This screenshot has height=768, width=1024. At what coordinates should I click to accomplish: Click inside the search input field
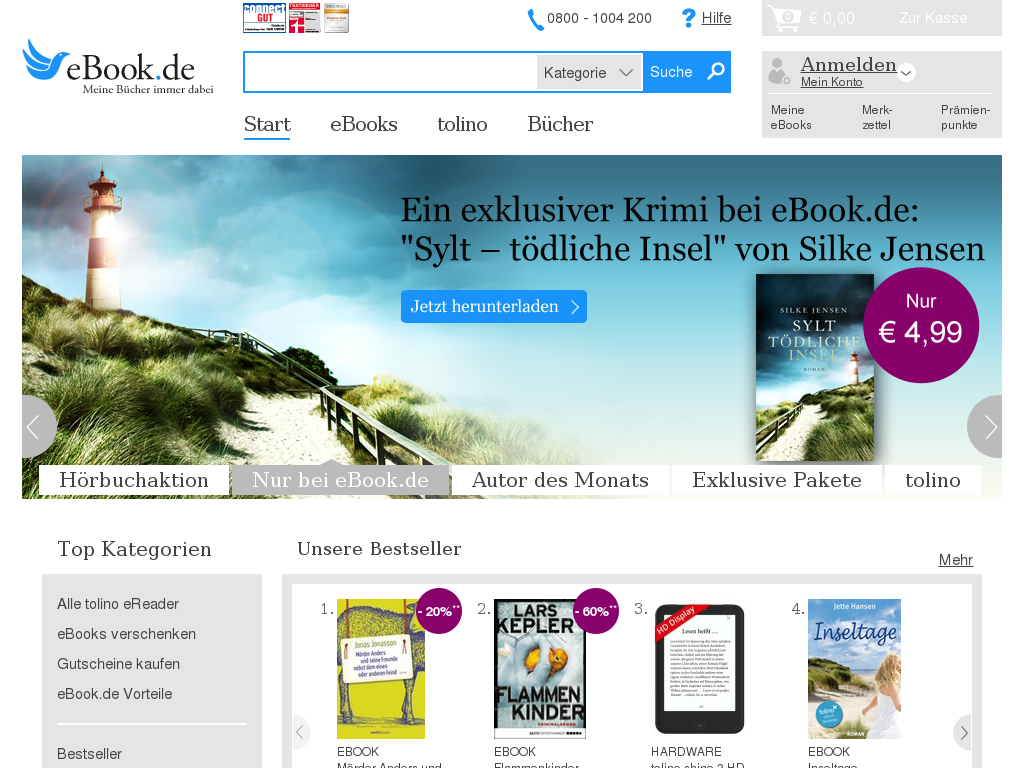(x=390, y=71)
